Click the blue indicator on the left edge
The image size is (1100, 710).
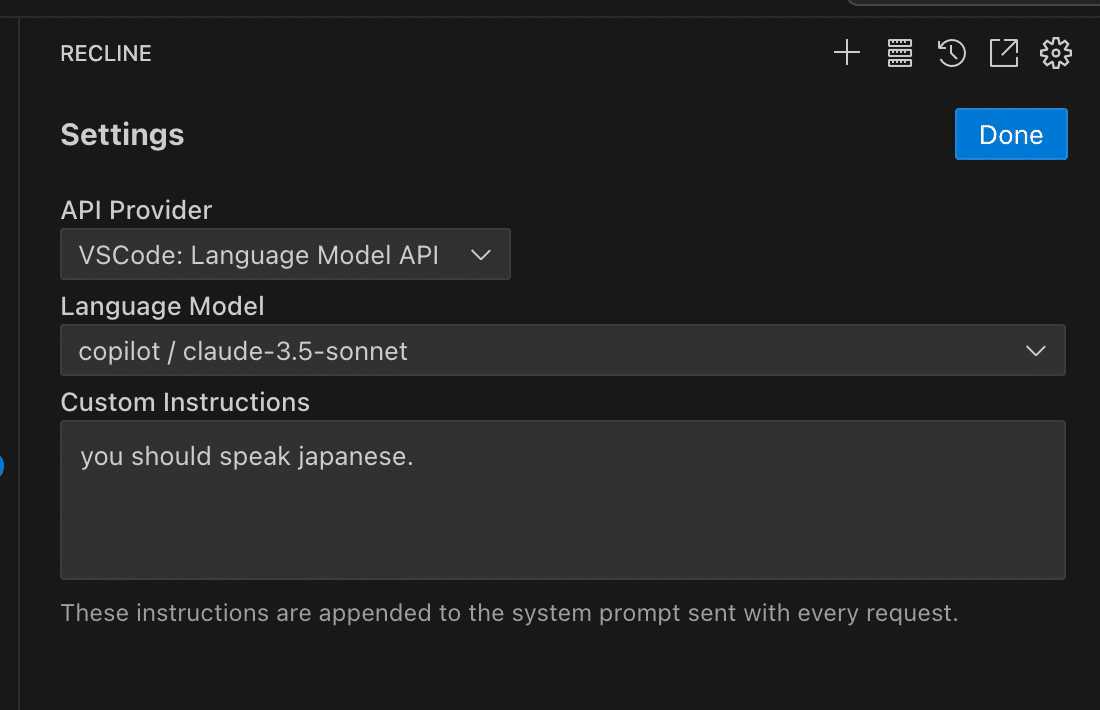(x=3, y=465)
